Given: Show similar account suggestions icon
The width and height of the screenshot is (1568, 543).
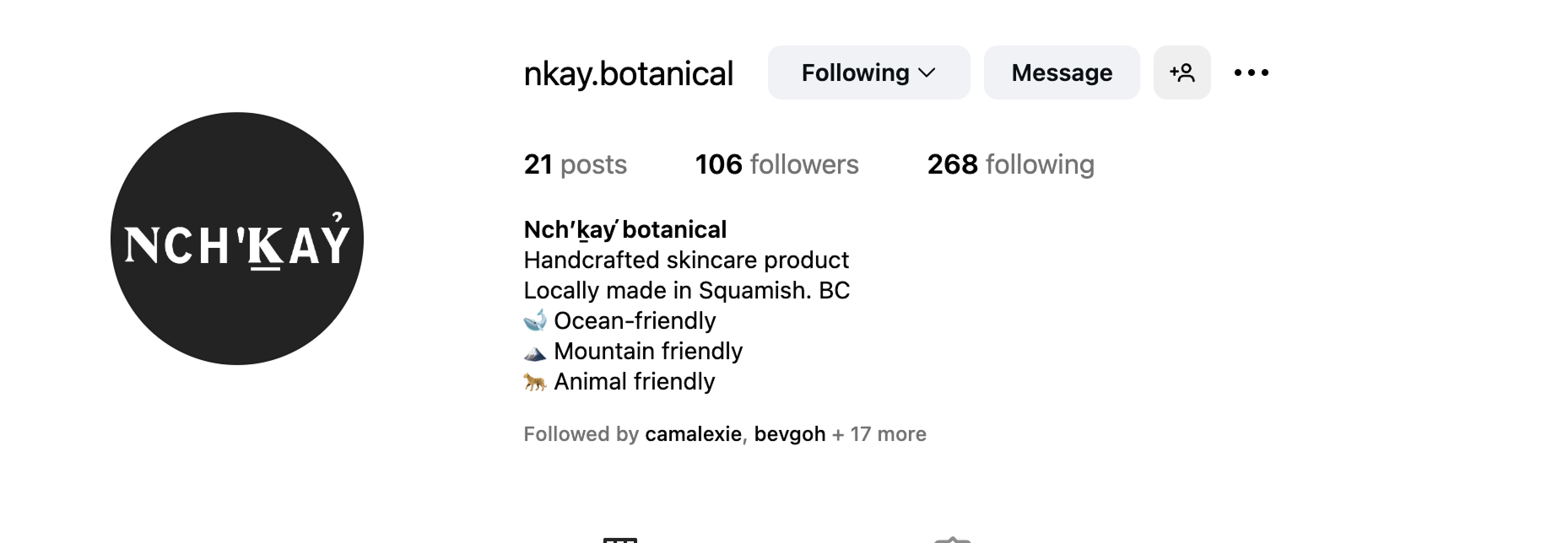Looking at the screenshot, I should click(1181, 73).
